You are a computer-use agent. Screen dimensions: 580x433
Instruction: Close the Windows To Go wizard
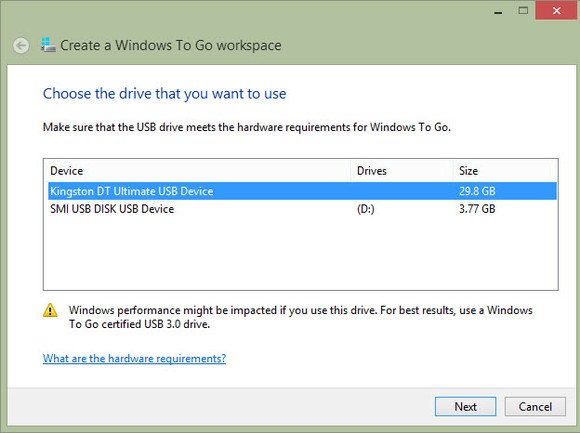click(556, 11)
